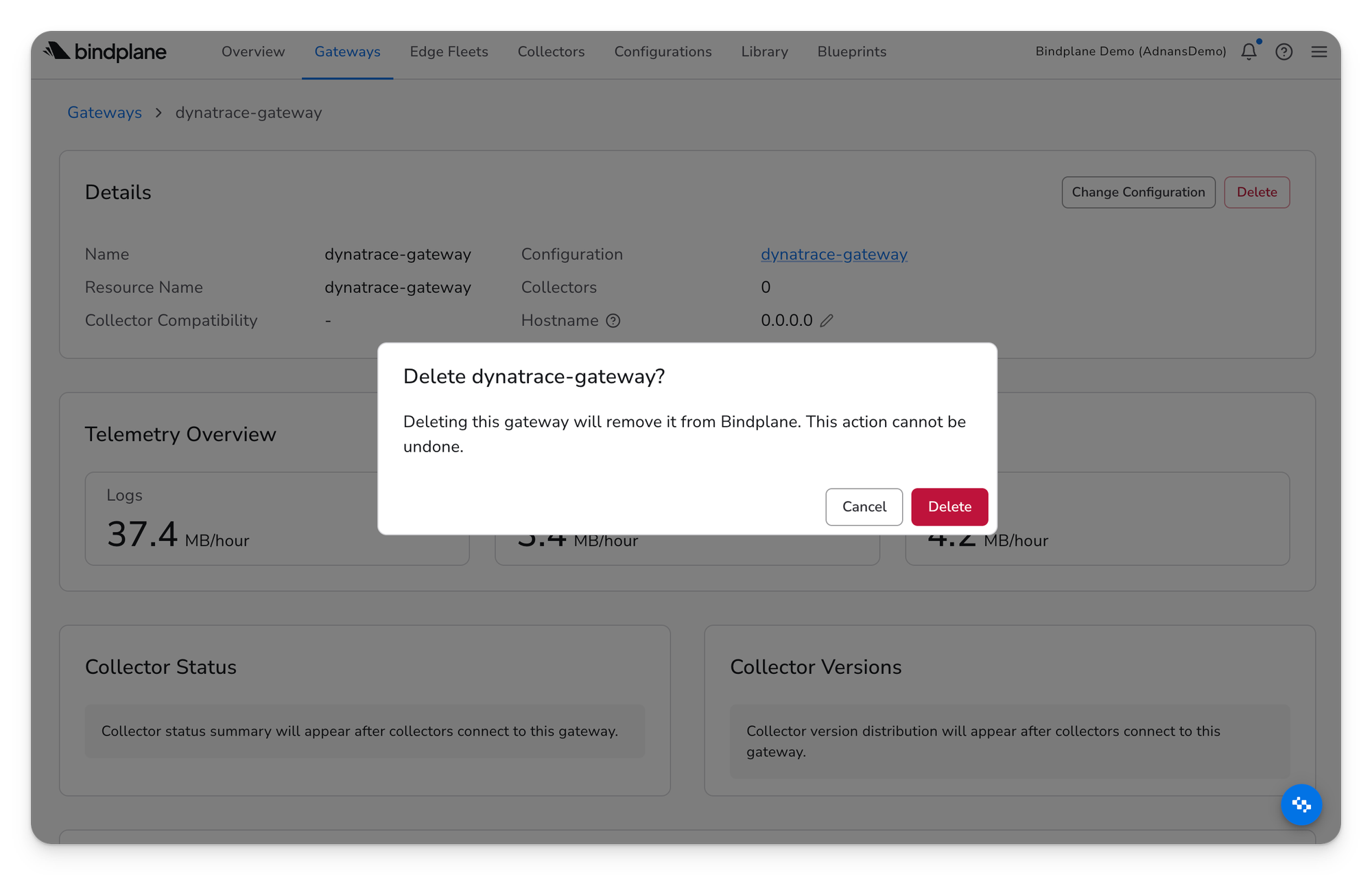This screenshot has height=875, width=1372.
Task: Click the dialog title 'Delete dynatrace-gateway?'
Action: point(534,376)
